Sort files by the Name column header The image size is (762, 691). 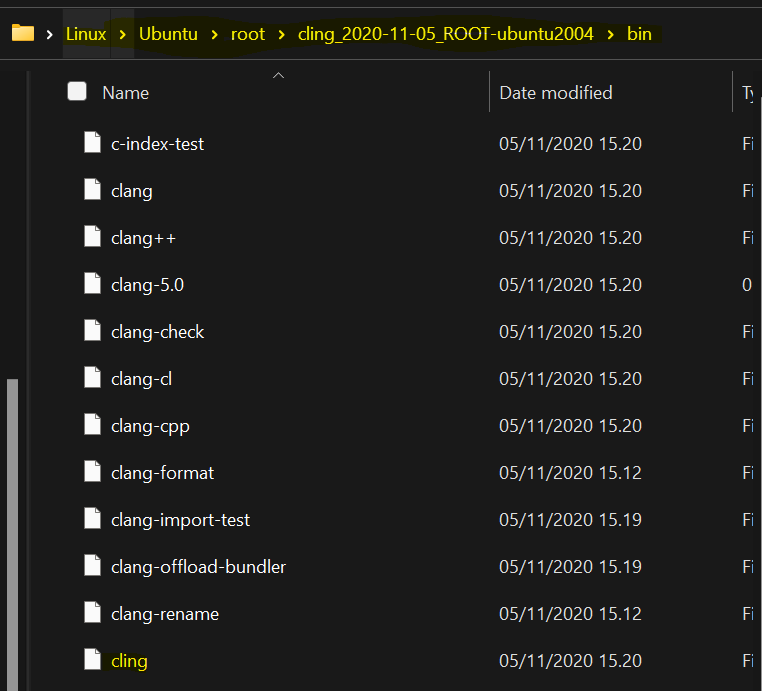[x=125, y=93]
